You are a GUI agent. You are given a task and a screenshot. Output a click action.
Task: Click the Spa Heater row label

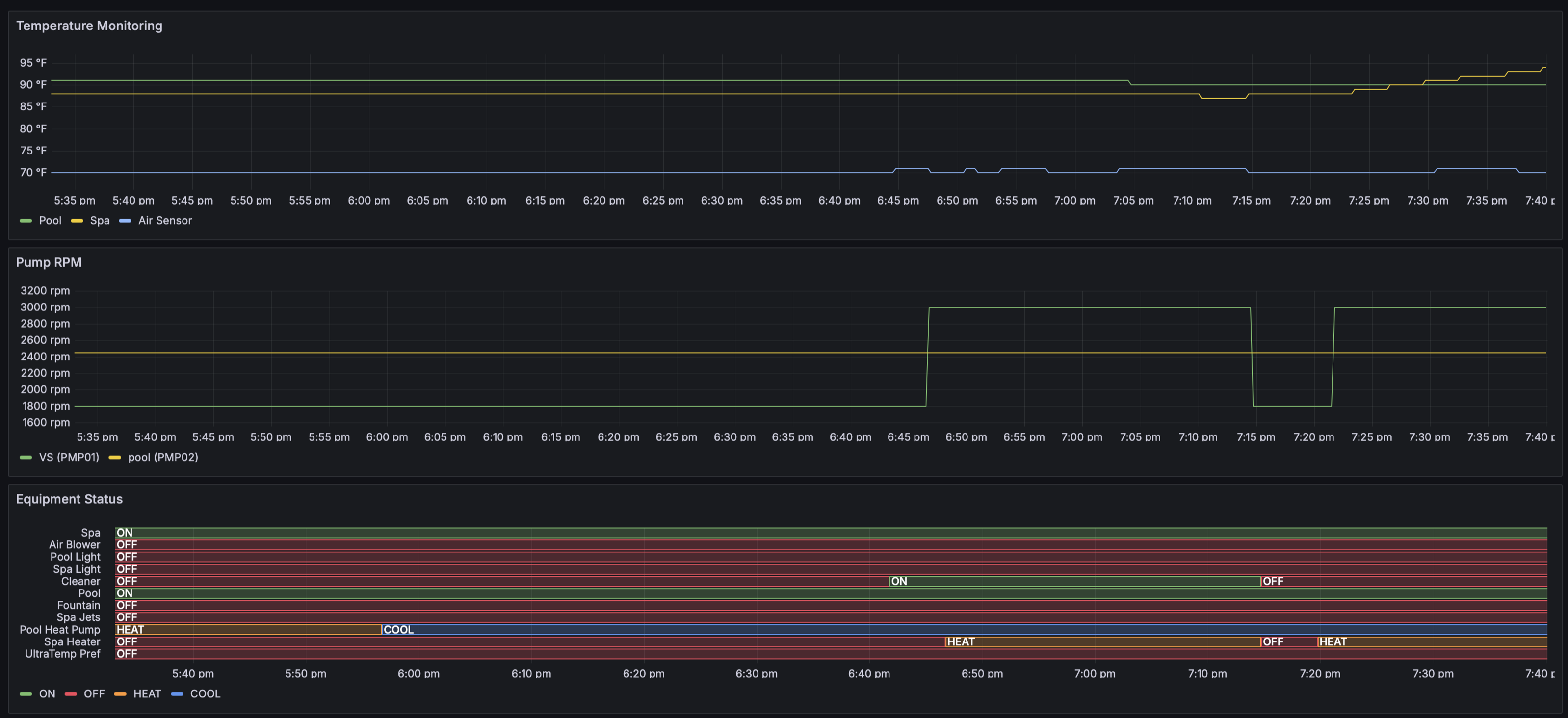click(x=72, y=642)
